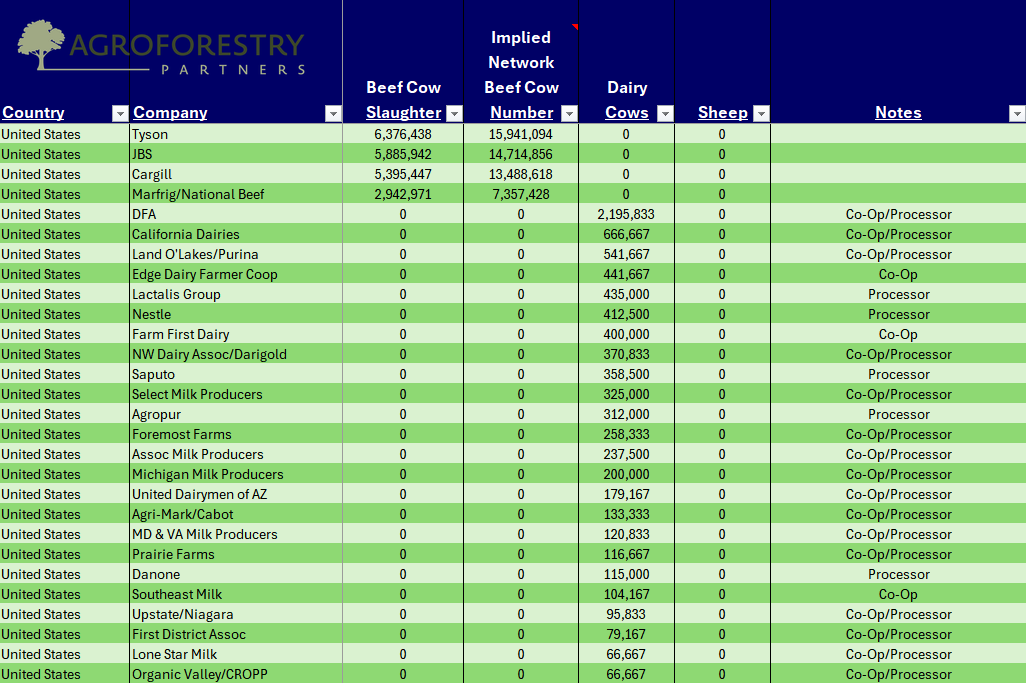The height and width of the screenshot is (683, 1026).
Task: Select dairy cows value 95,833
Action: pyautogui.click(x=626, y=614)
